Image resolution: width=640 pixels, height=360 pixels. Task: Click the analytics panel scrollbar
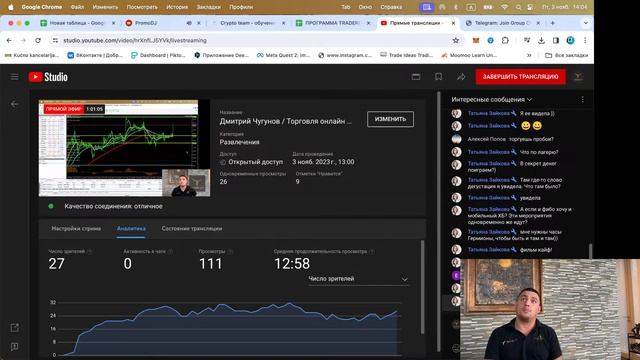coord(422,287)
